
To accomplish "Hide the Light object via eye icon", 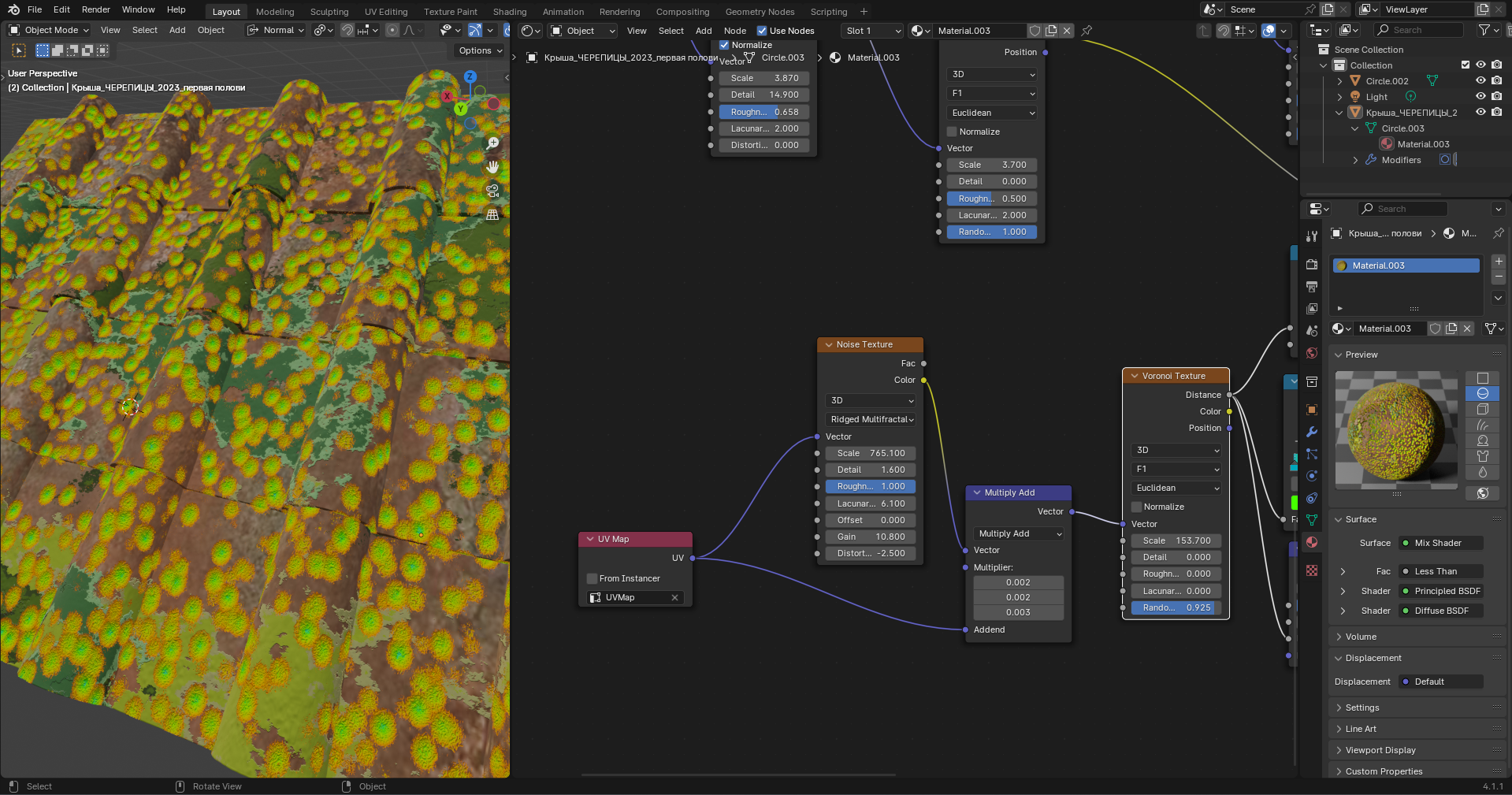I will coord(1480,97).
